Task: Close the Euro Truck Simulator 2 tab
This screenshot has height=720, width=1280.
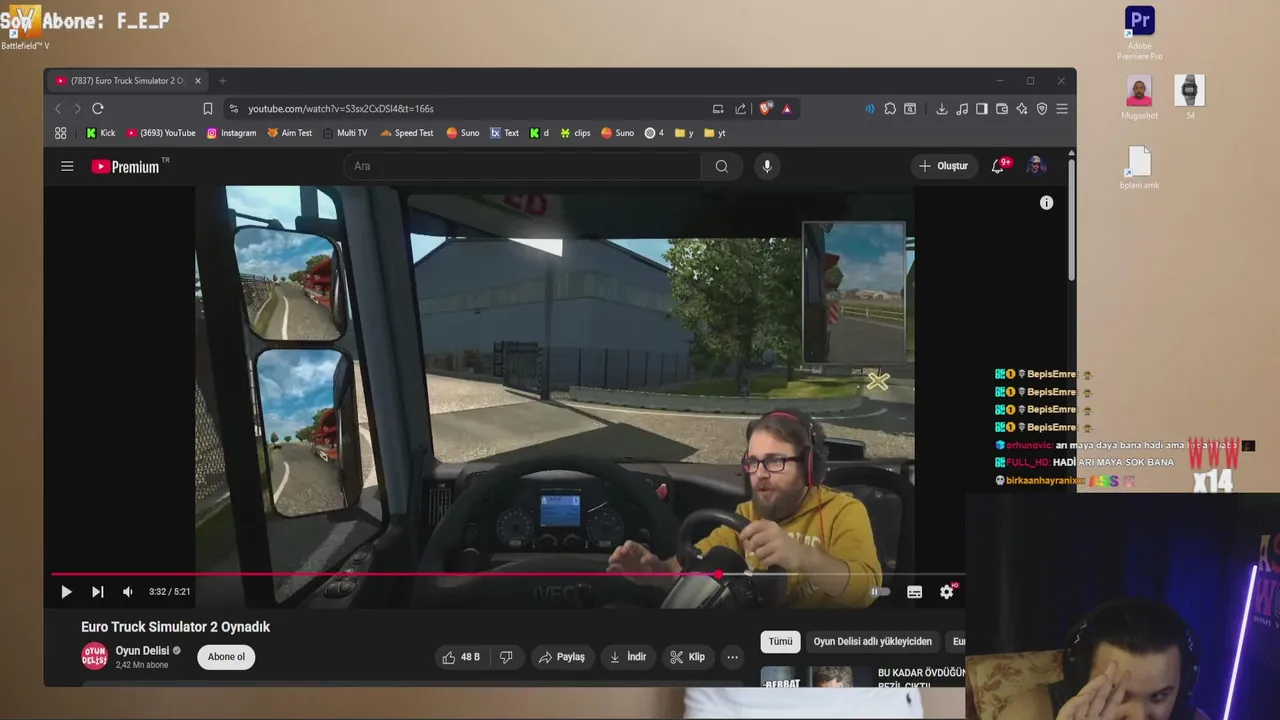Action: (198, 81)
